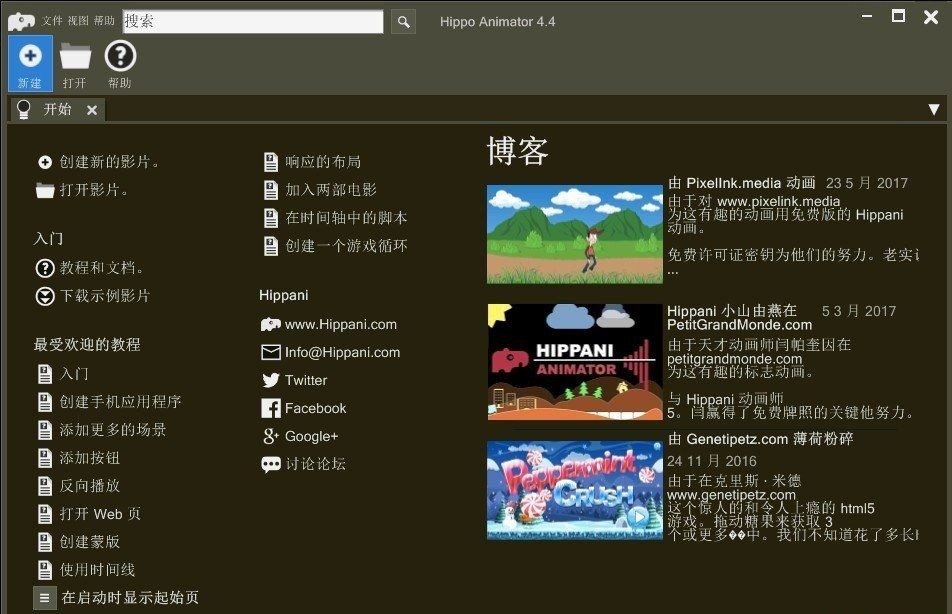Screen dimensions: 952x614
Task: Open the Peppermint Crush blog thumbnail
Action: click(x=574, y=490)
